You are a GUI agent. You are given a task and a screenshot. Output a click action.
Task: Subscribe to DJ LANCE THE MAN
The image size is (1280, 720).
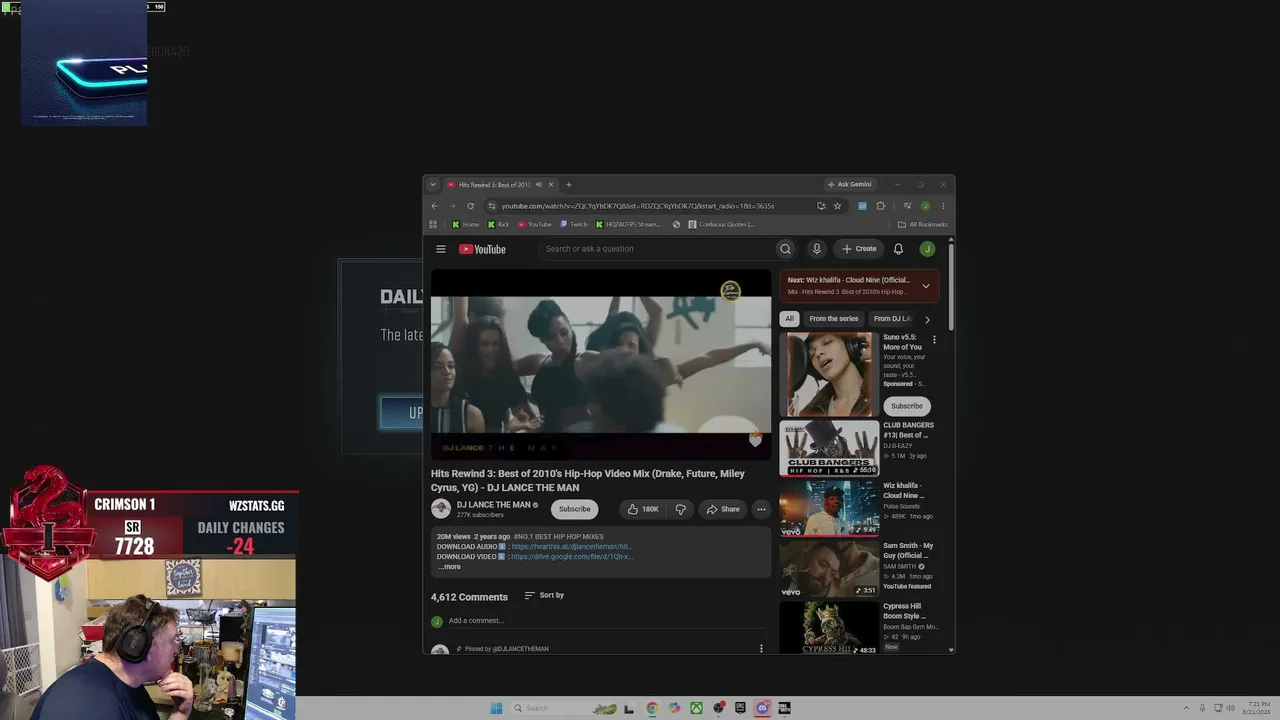[574, 509]
